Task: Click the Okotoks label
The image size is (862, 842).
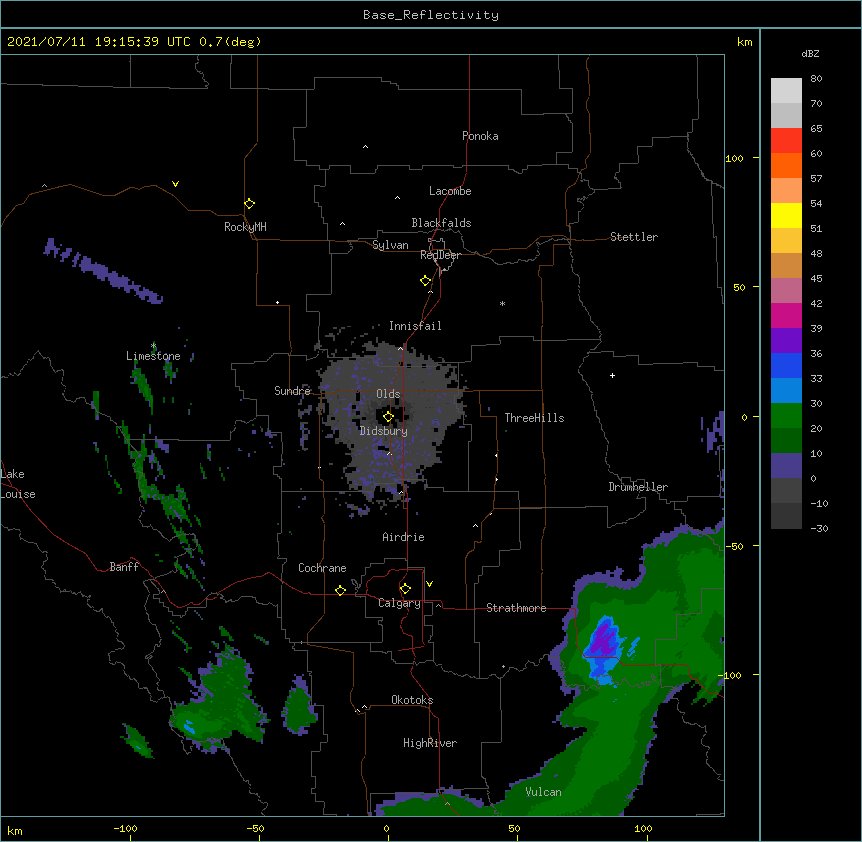Action: pyautogui.click(x=412, y=700)
